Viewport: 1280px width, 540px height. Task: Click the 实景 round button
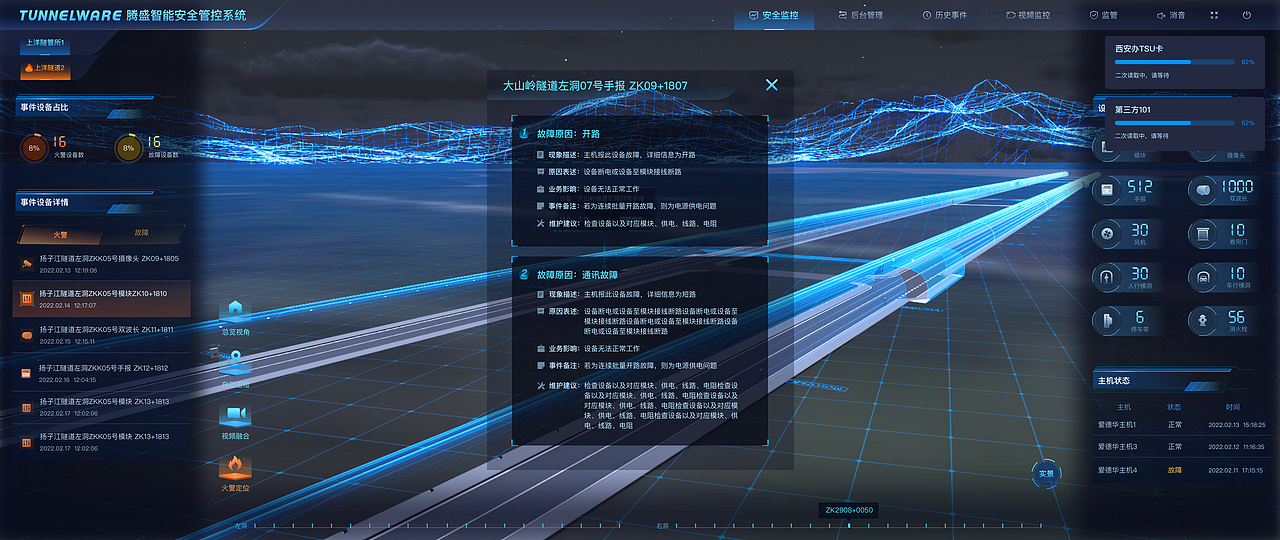(x=1046, y=474)
